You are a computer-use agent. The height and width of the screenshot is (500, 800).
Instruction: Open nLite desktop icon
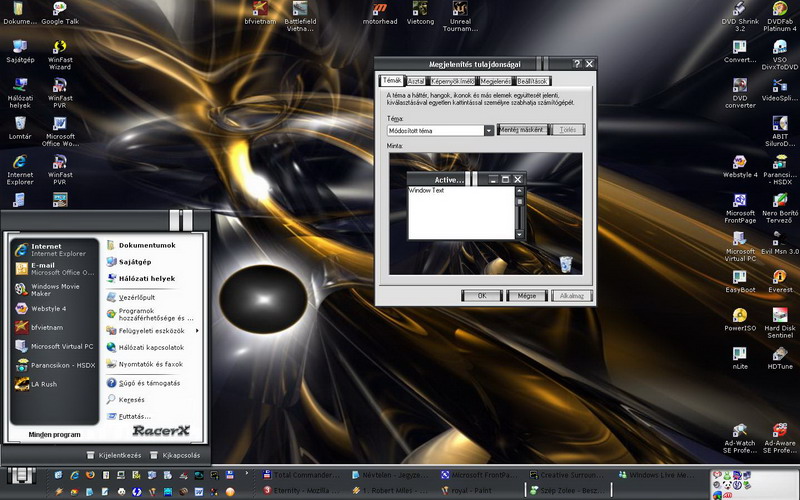tap(740, 358)
